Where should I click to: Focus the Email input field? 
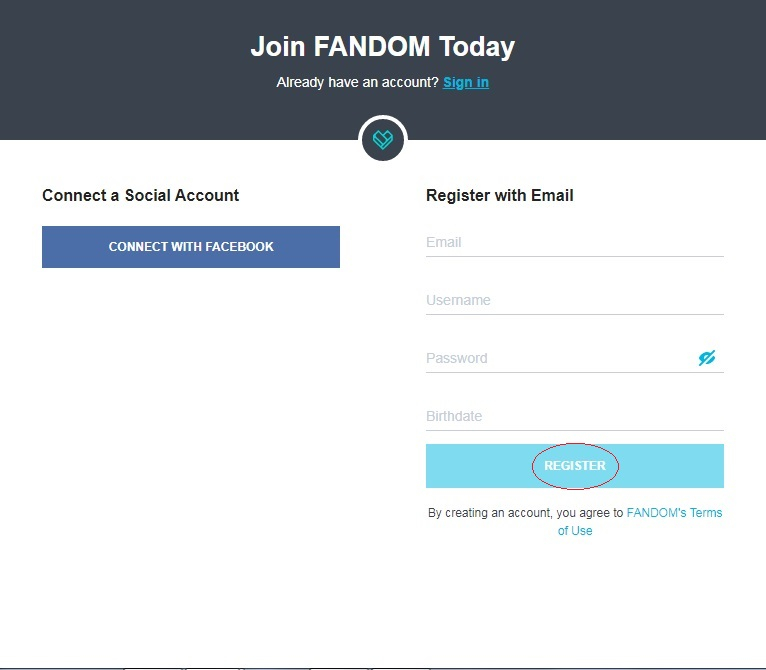[x=574, y=242]
